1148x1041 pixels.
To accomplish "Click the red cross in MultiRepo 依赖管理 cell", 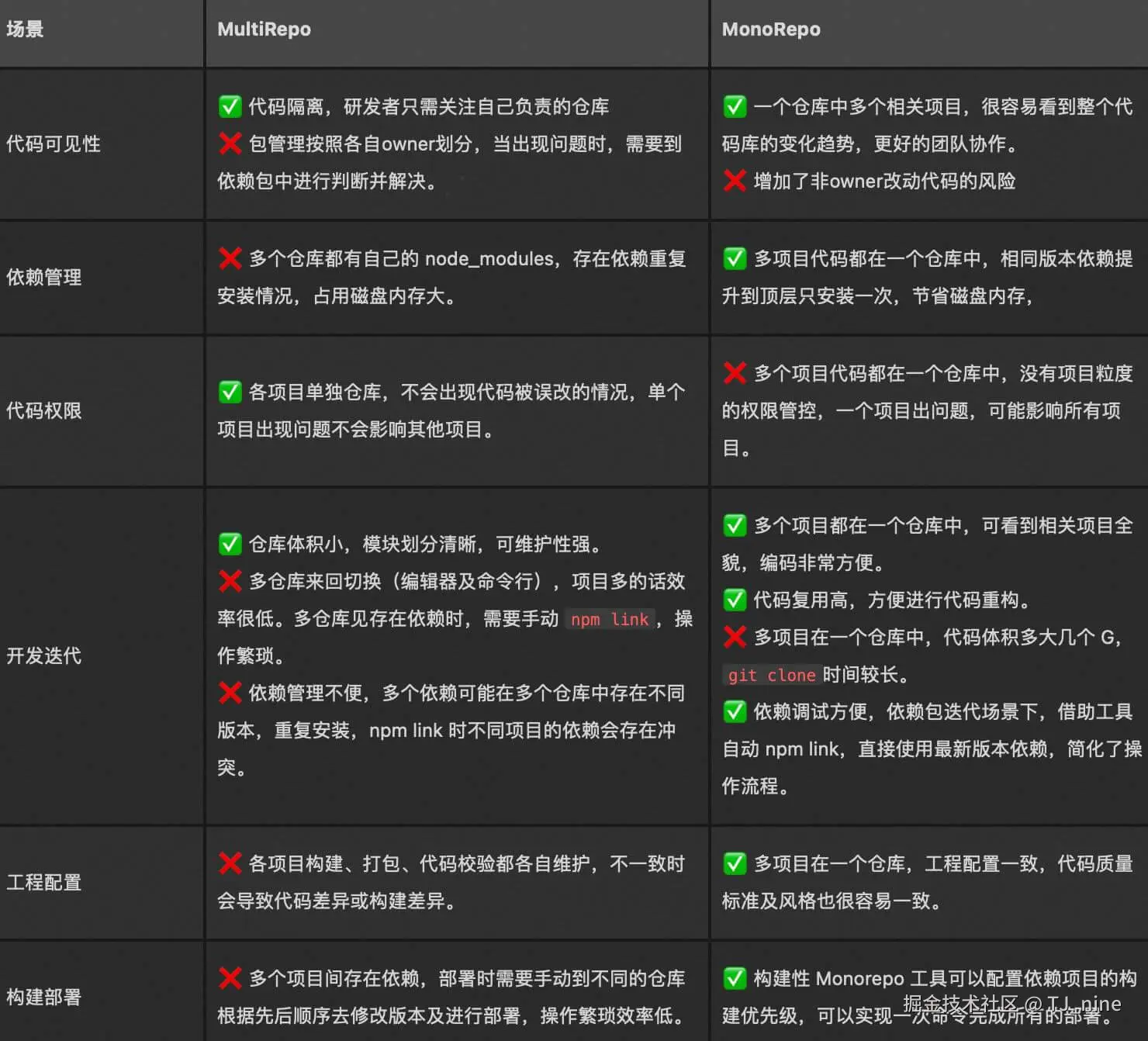I will [230, 258].
